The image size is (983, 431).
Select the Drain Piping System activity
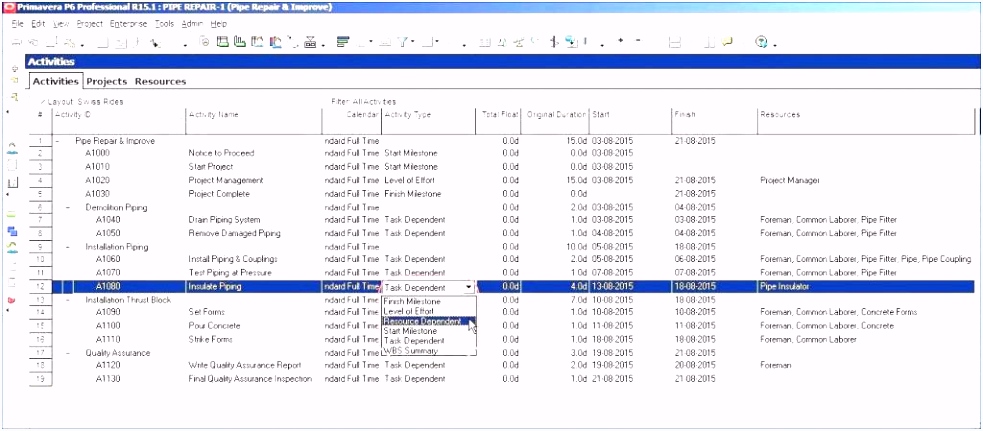click(x=224, y=220)
